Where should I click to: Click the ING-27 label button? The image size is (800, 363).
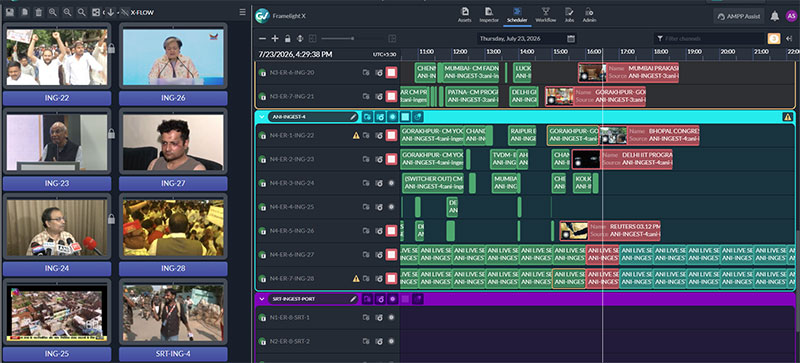pyautogui.click(x=173, y=183)
